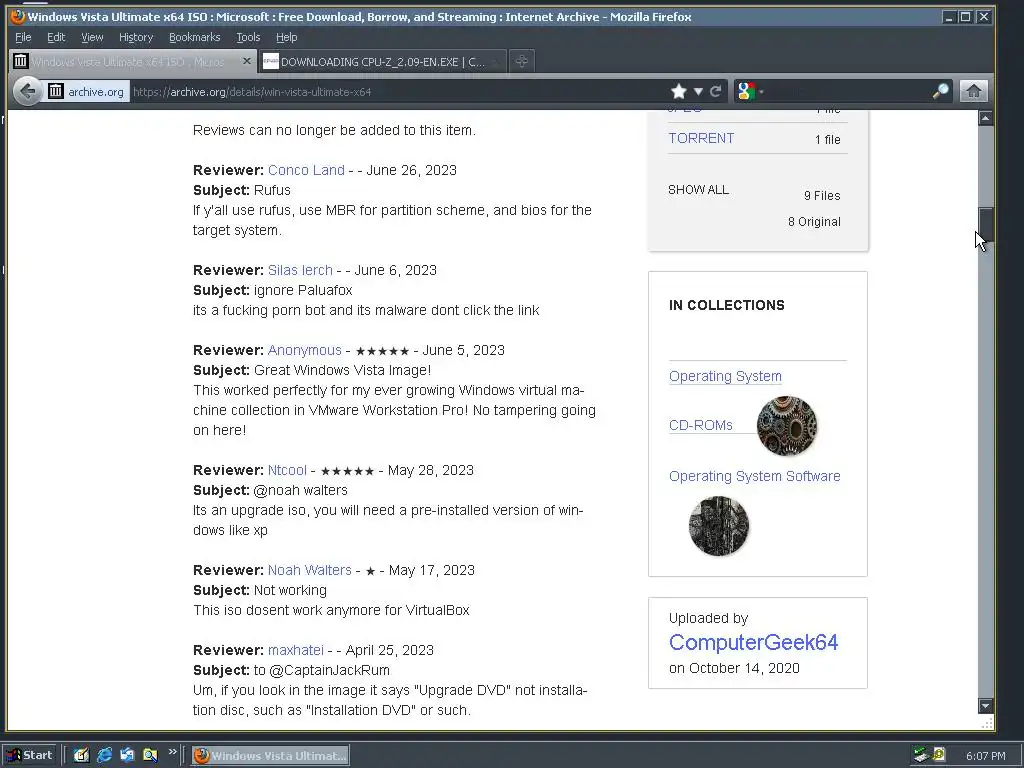This screenshot has height=768, width=1024.
Task: Click the first quick launch icon beside Start
Action: [81, 756]
